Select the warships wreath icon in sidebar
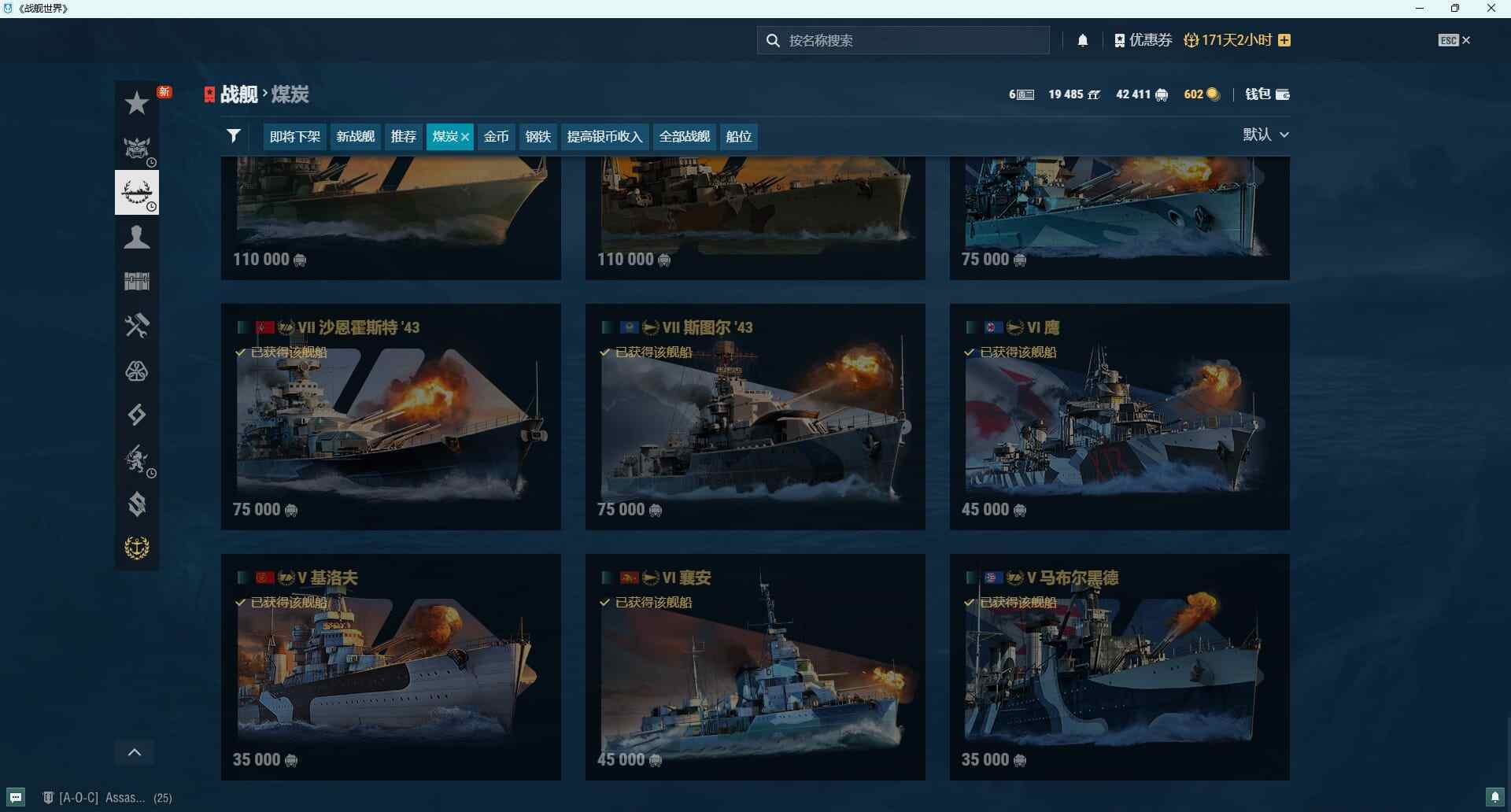This screenshot has width=1511, height=812. pyautogui.click(x=137, y=192)
